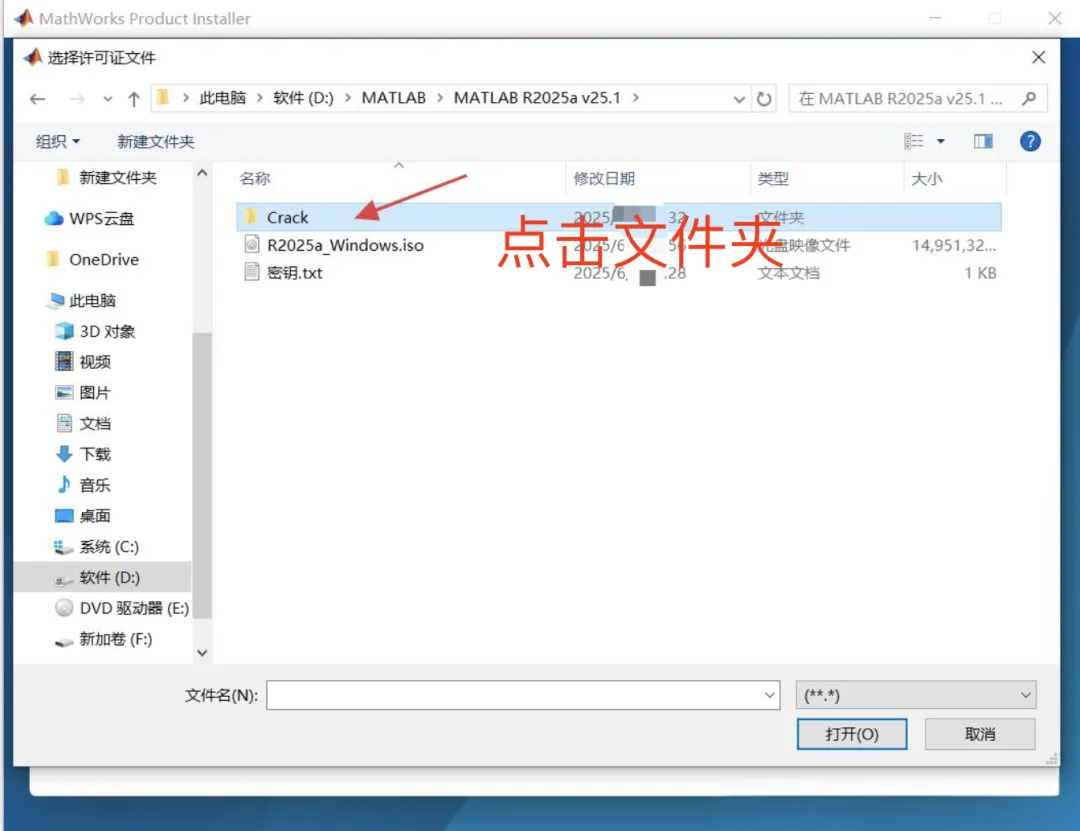Open 音乐 folder in sidebar

click(94, 485)
